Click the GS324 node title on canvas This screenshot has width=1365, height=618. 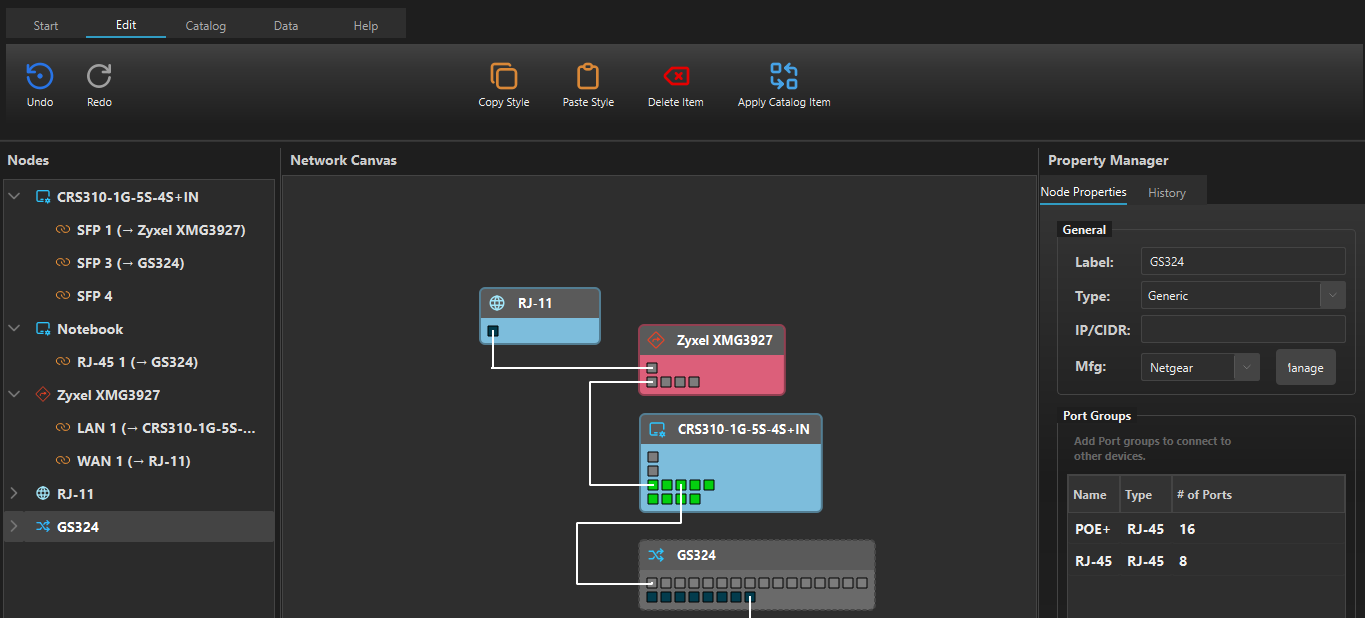pyautogui.click(x=696, y=555)
